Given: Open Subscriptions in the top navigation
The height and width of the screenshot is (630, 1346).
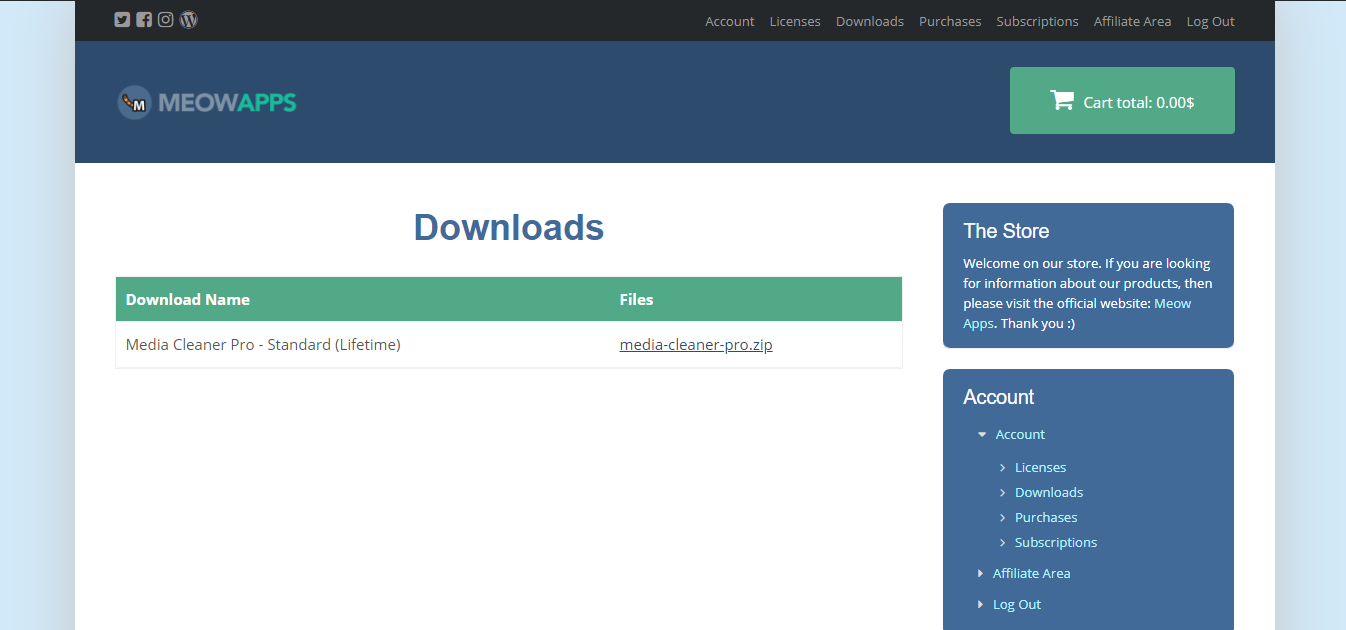Looking at the screenshot, I should coord(1037,21).
